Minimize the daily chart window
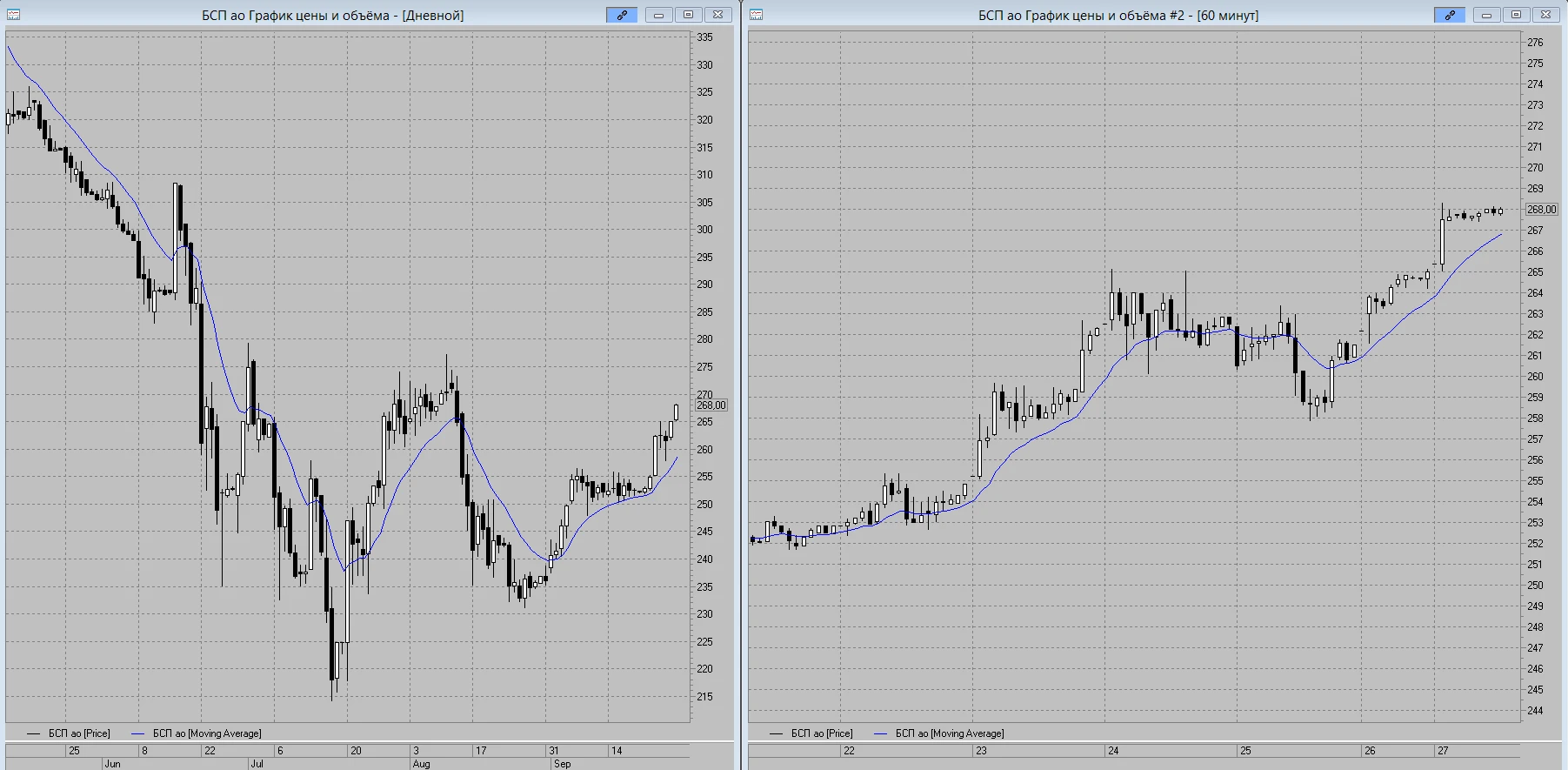Image resolution: width=1568 pixels, height=770 pixels. point(659,15)
